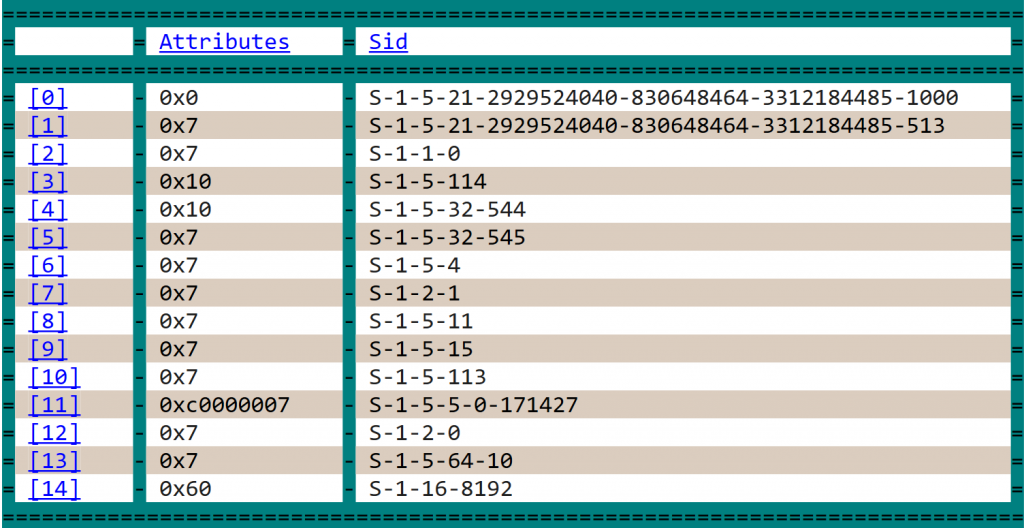Open the [3] row index link
Screen dimensions: 1024x528
click(48, 182)
